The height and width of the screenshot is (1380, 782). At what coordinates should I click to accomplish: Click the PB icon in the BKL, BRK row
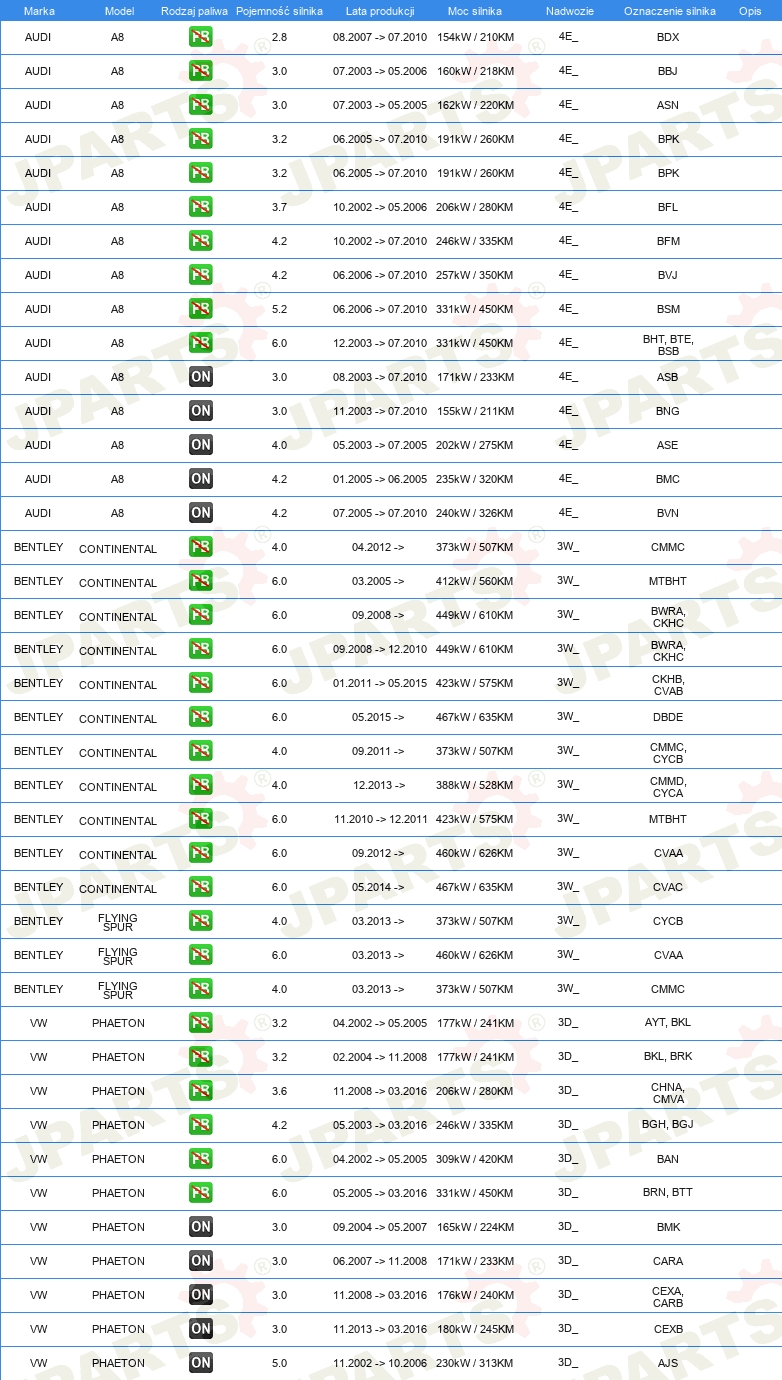(201, 1057)
